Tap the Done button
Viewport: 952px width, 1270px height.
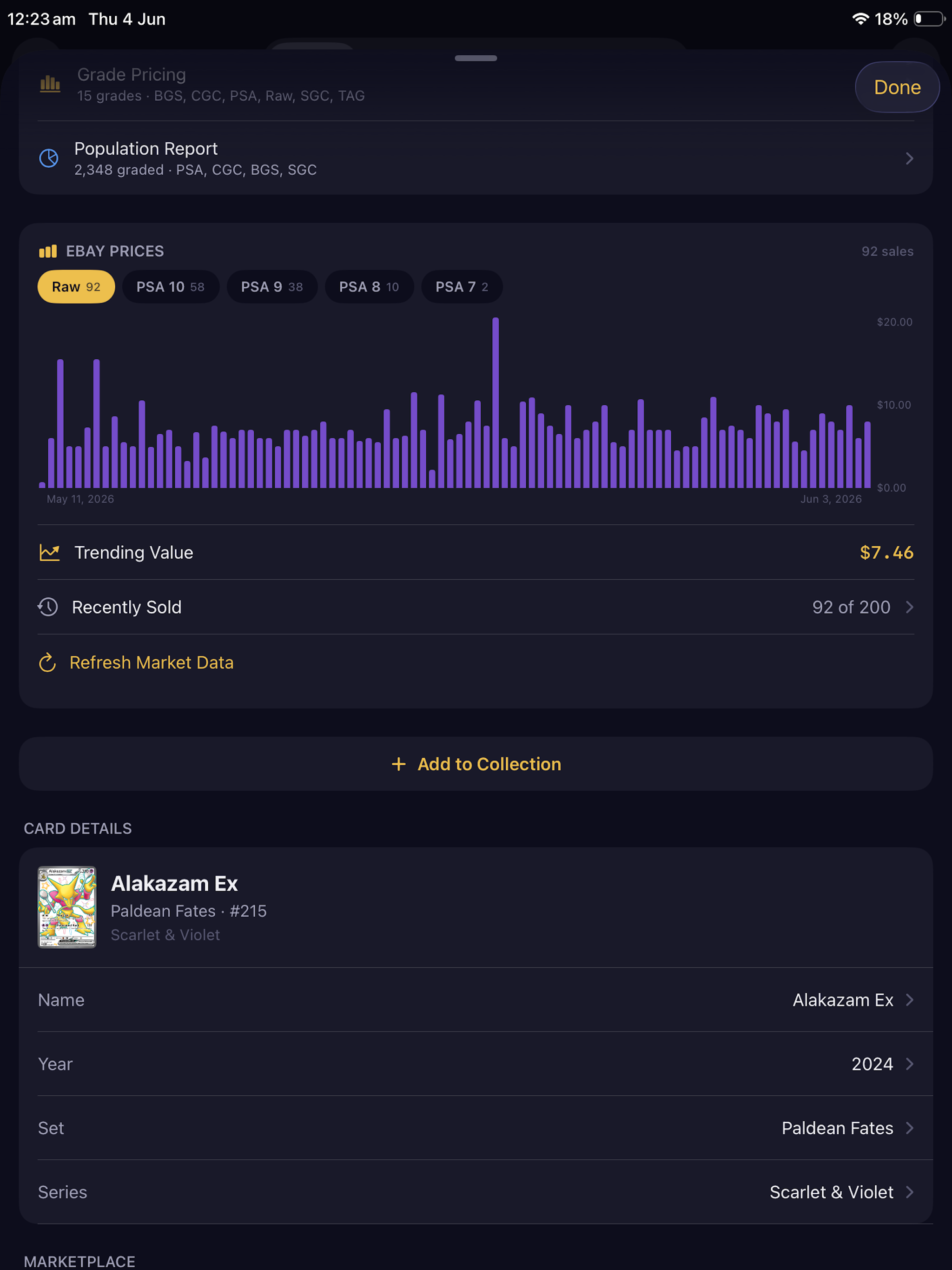tap(897, 87)
